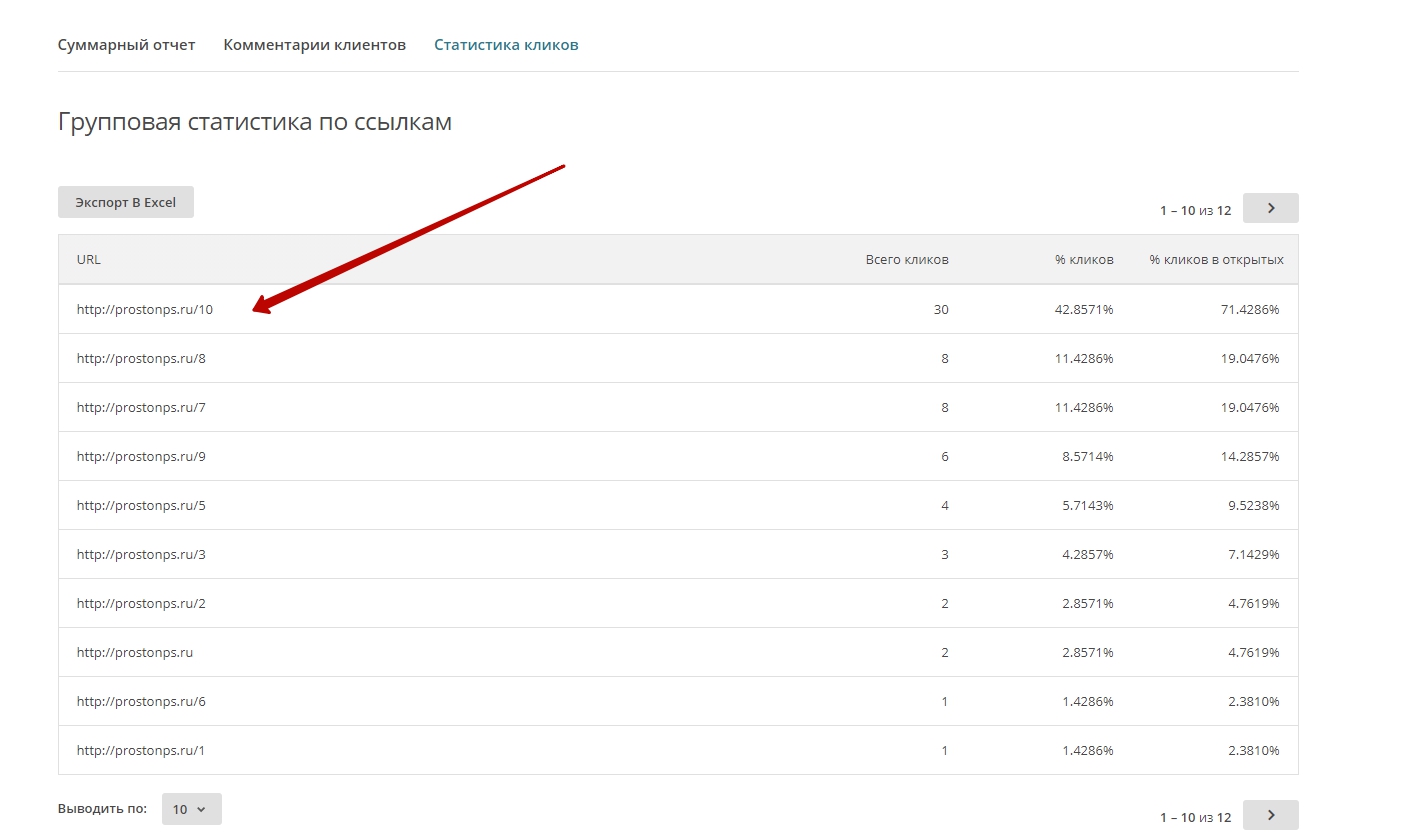Image resolution: width=1406 pixels, height=832 pixels.
Task: Sort by % кликов column header
Action: coord(1083,259)
